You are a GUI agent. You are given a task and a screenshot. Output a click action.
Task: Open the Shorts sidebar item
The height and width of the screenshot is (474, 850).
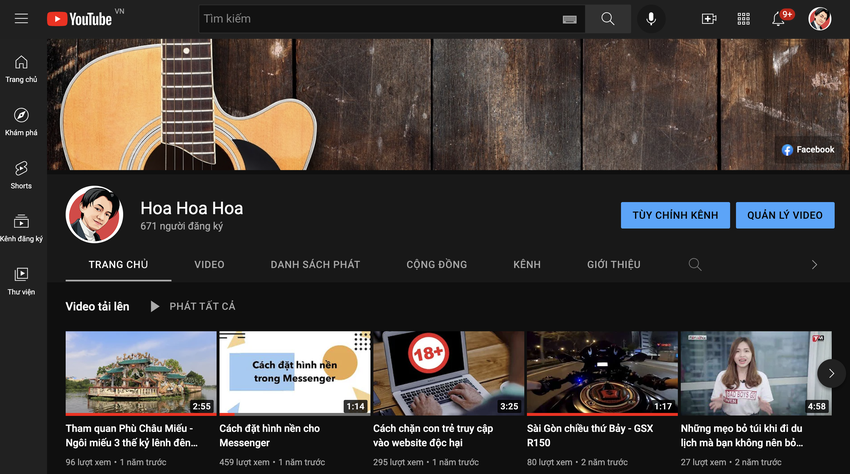(x=21, y=173)
